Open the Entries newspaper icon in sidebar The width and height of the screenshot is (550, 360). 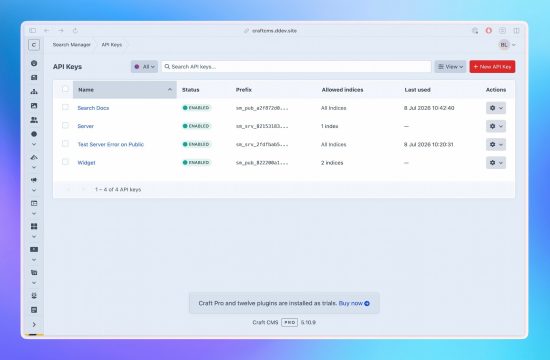point(34,78)
